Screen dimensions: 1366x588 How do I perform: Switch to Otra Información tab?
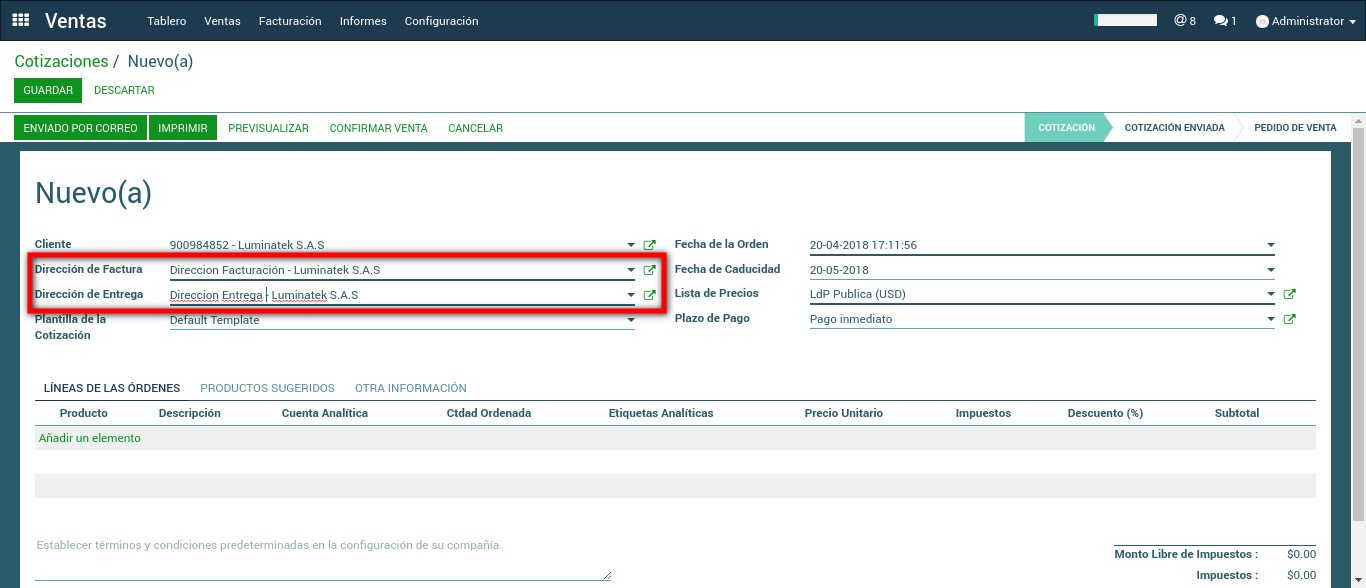tap(410, 388)
